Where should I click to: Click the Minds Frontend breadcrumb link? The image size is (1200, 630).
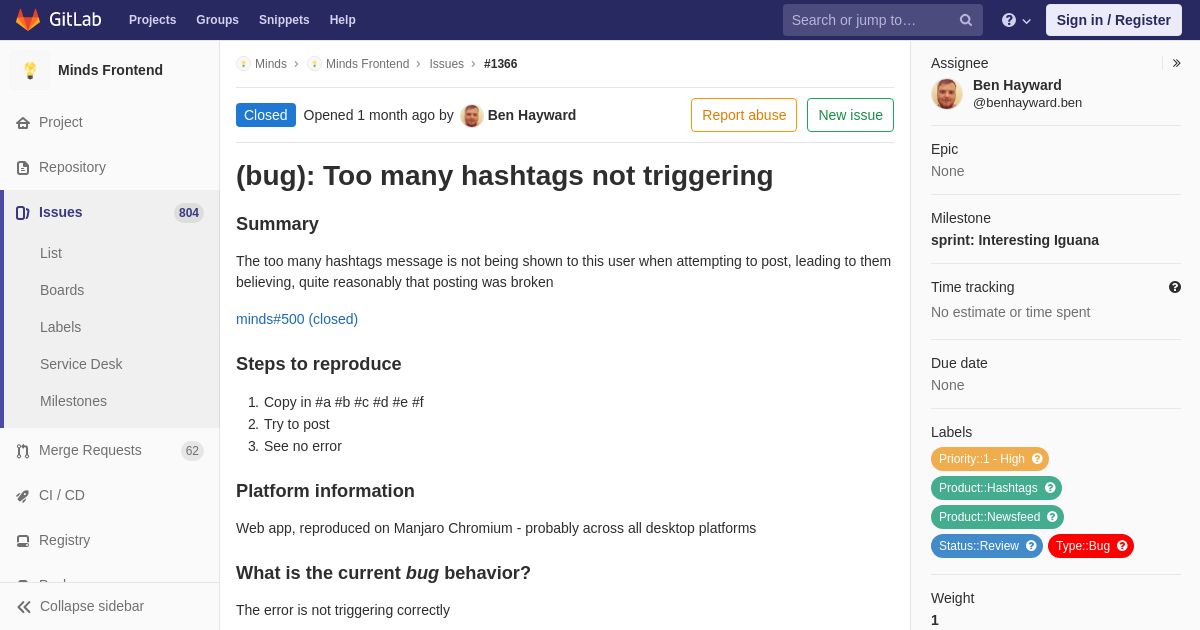[367, 64]
